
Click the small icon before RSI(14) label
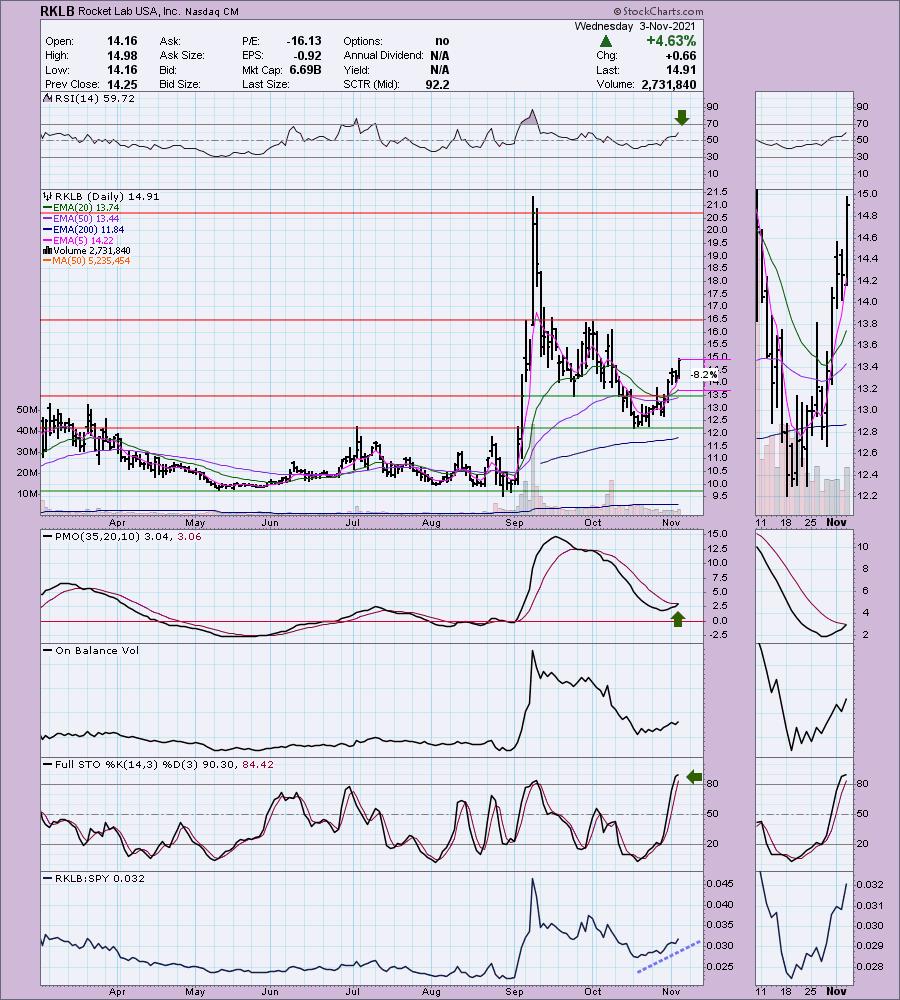tap(48, 98)
